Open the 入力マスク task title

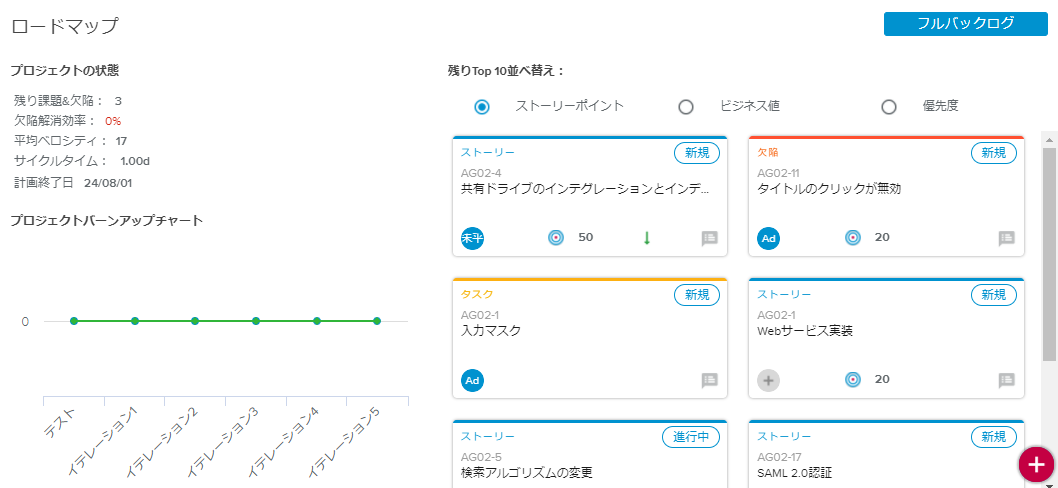point(491,330)
